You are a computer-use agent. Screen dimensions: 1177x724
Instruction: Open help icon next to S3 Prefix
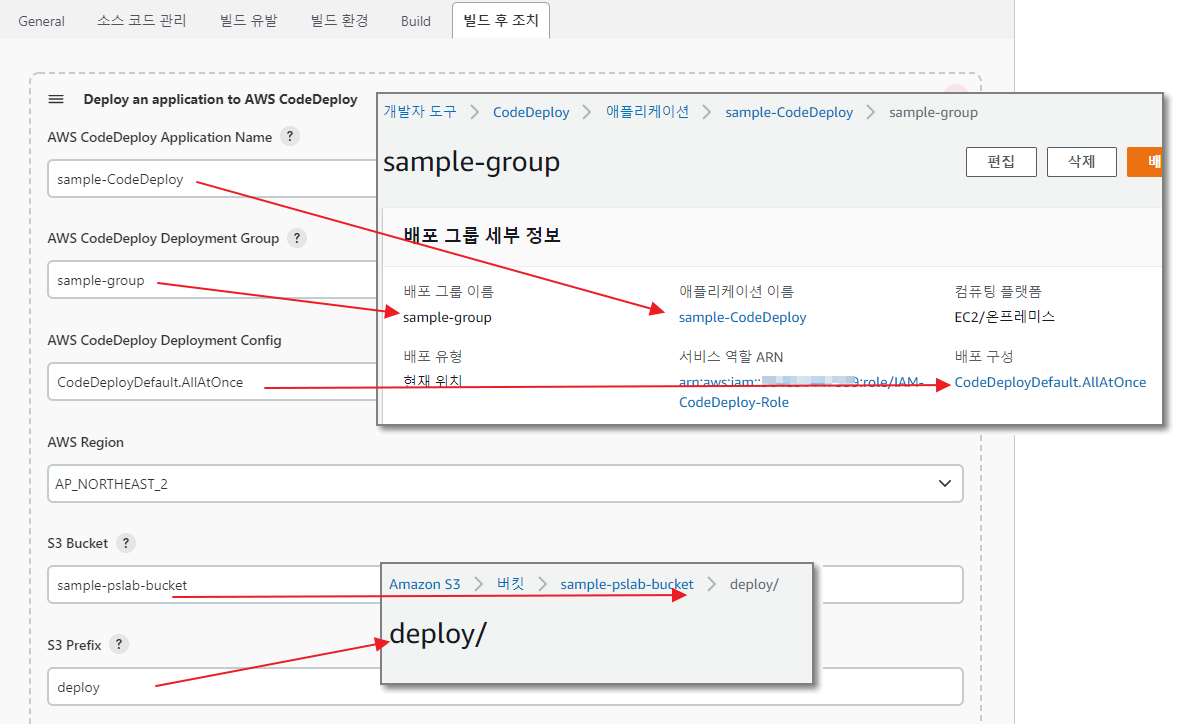tap(119, 644)
